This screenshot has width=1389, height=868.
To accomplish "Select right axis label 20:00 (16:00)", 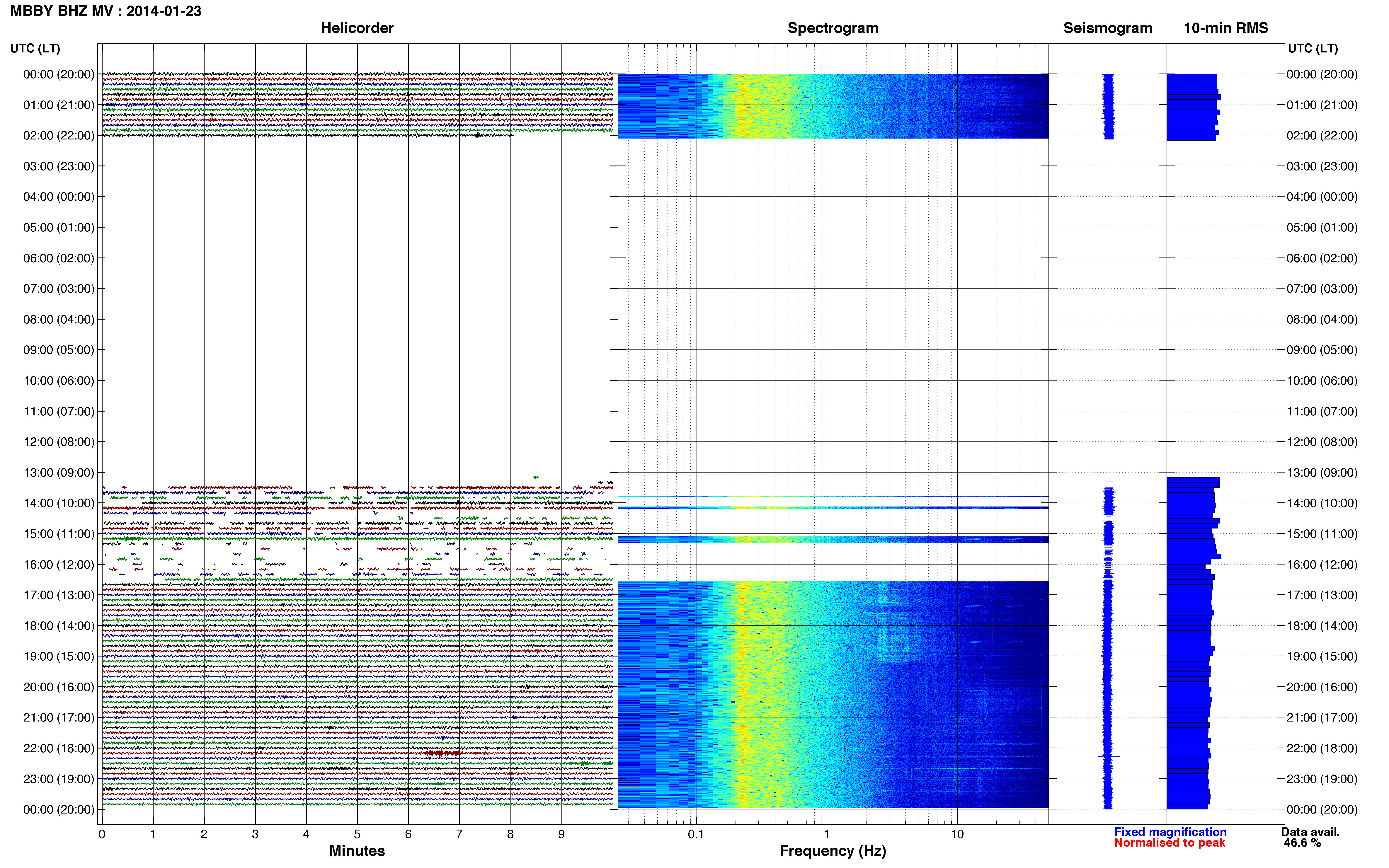I will point(1322,687).
